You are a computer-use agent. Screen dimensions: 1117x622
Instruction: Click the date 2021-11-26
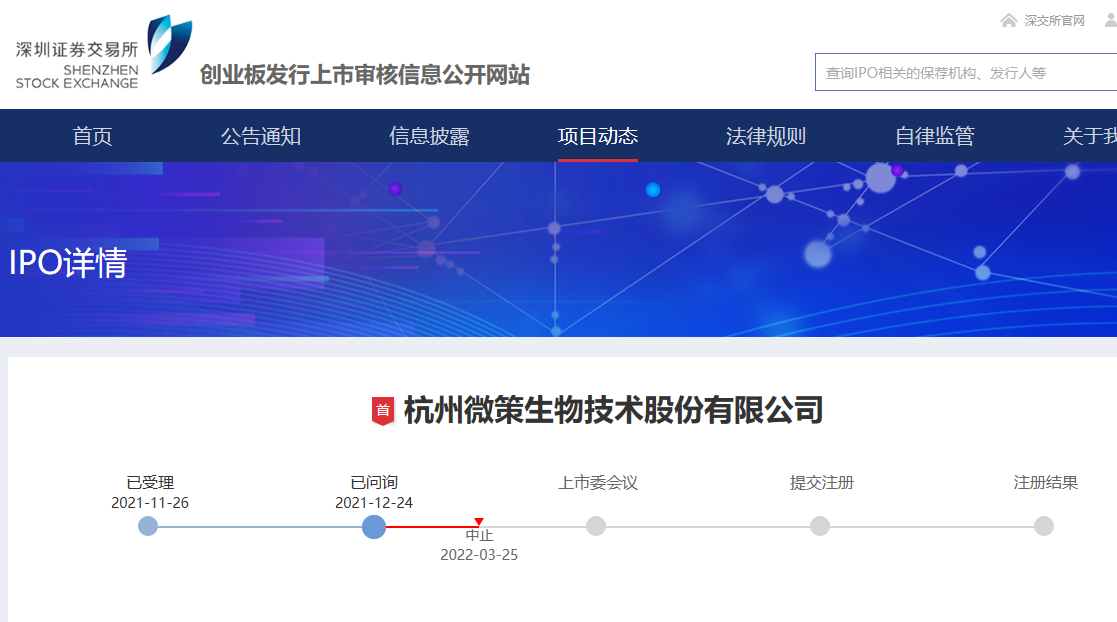150,503
